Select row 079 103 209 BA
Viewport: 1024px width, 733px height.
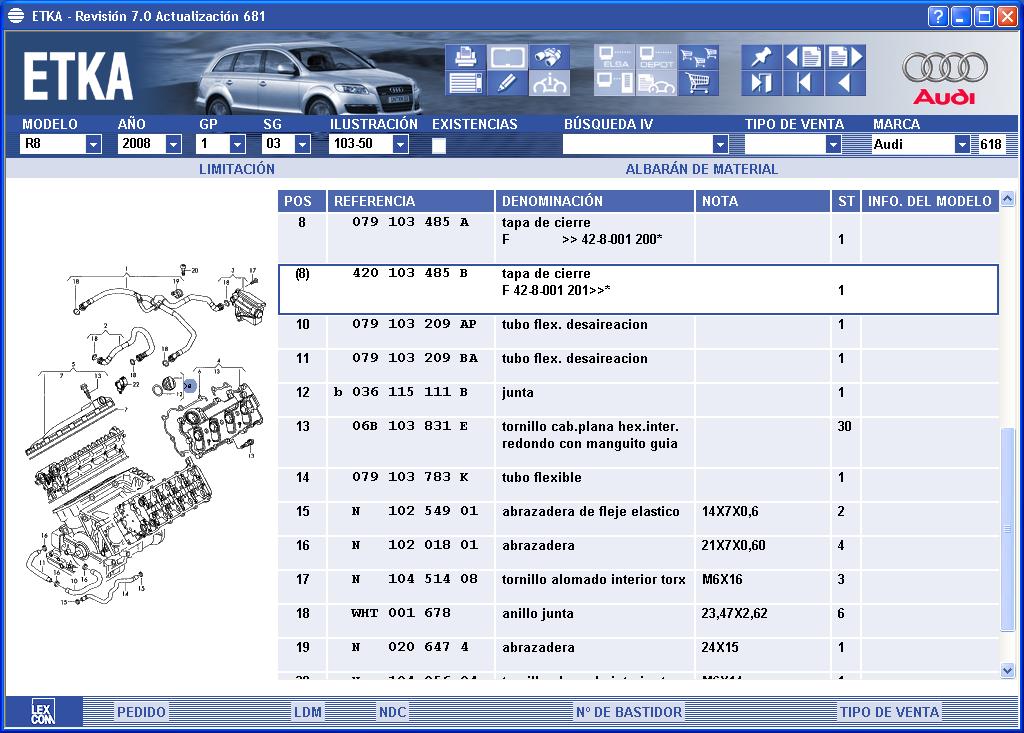pos(638,366)
